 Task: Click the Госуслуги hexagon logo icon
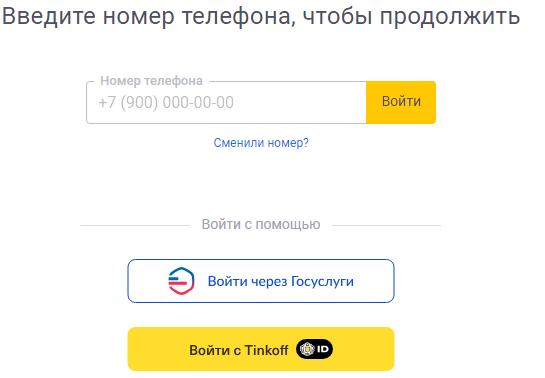[x=181, y=281]
